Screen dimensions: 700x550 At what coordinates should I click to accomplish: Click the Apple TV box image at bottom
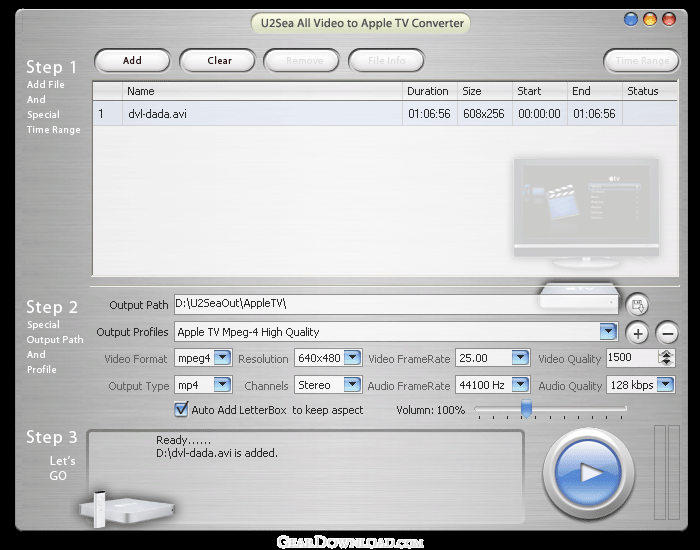pyautogui.click(x=126, y=509)
